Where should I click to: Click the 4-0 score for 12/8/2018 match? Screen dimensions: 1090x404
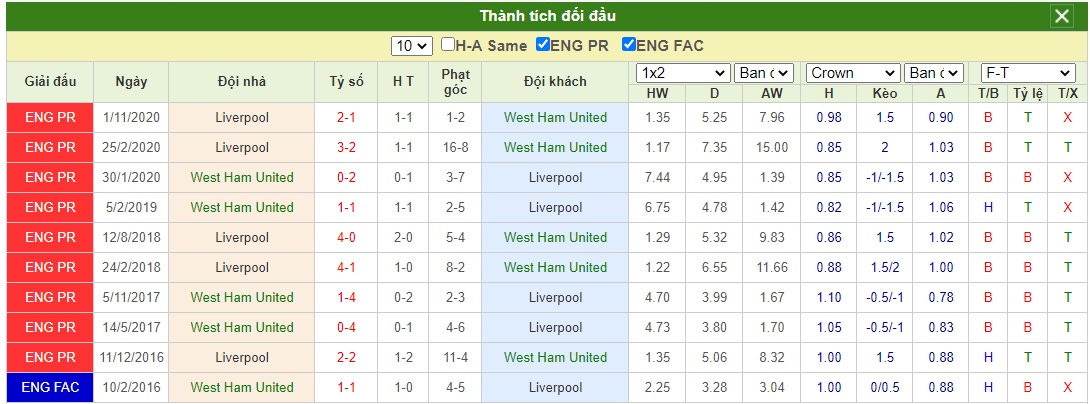coord(345,237)
